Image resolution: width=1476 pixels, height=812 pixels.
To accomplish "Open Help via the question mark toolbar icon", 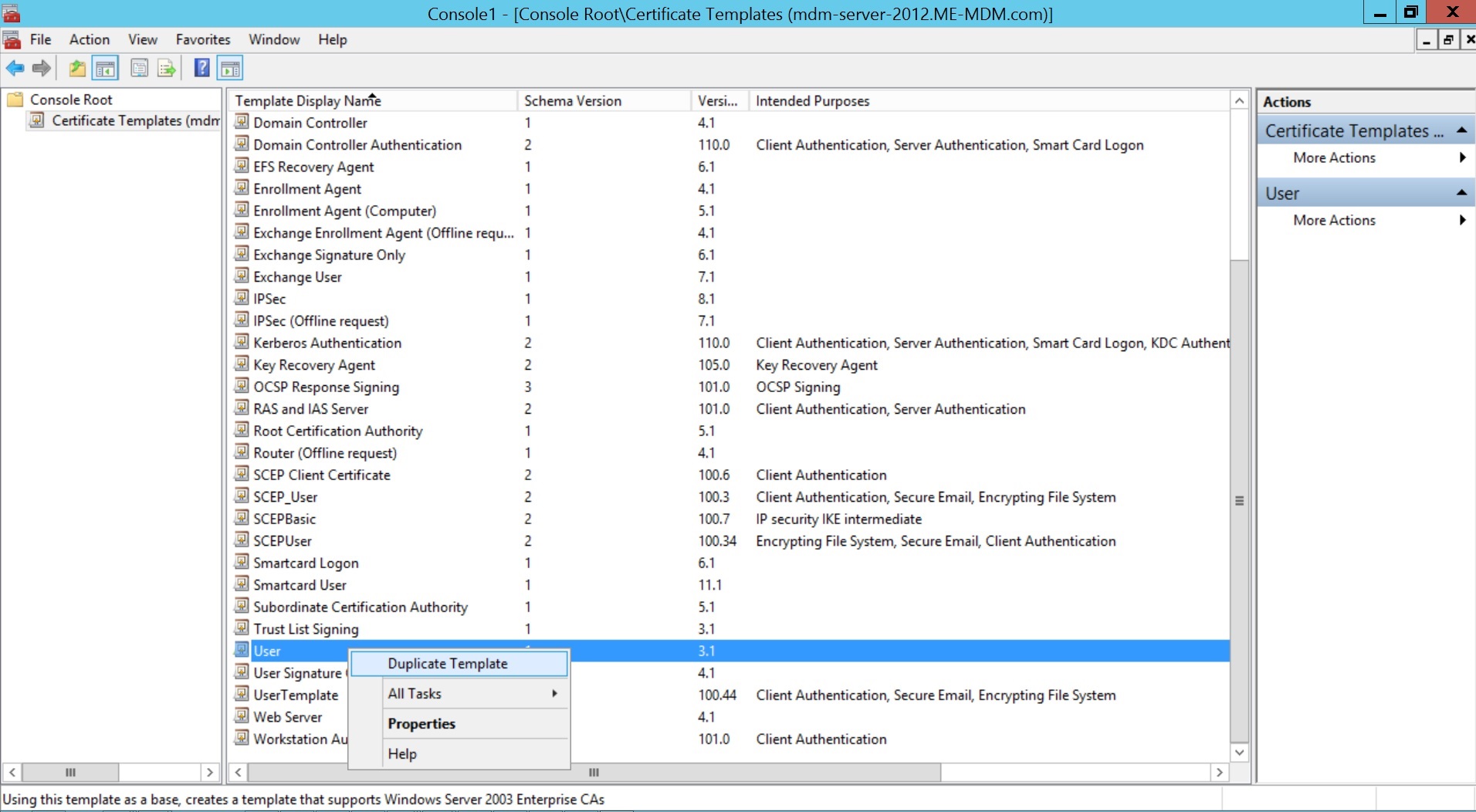I will pos(201,68).
